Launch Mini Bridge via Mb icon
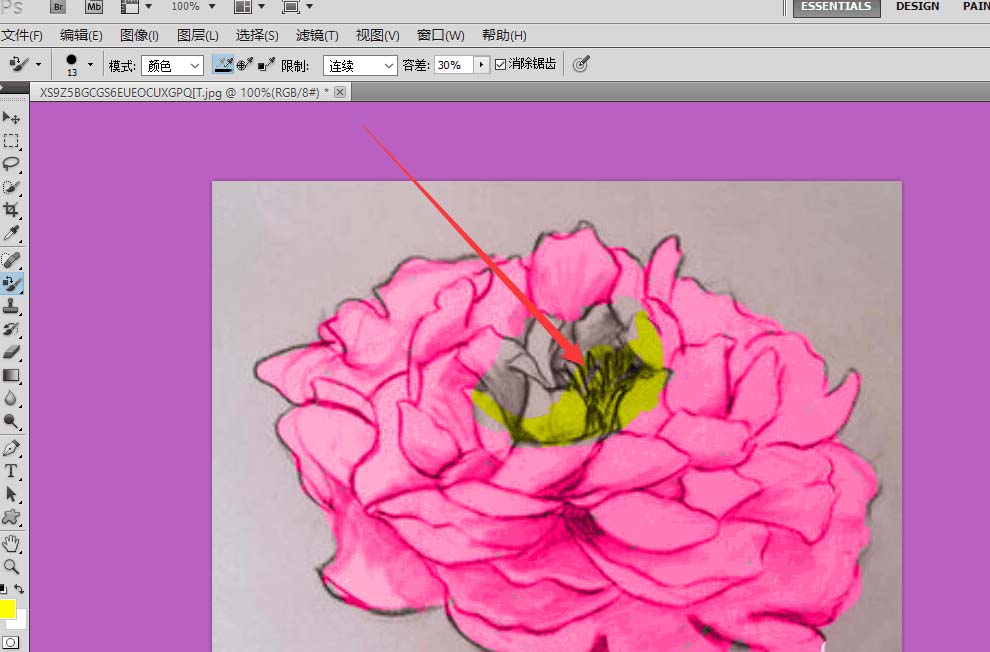The width and height of the screenshot is (990, 652). pos(93,7)
